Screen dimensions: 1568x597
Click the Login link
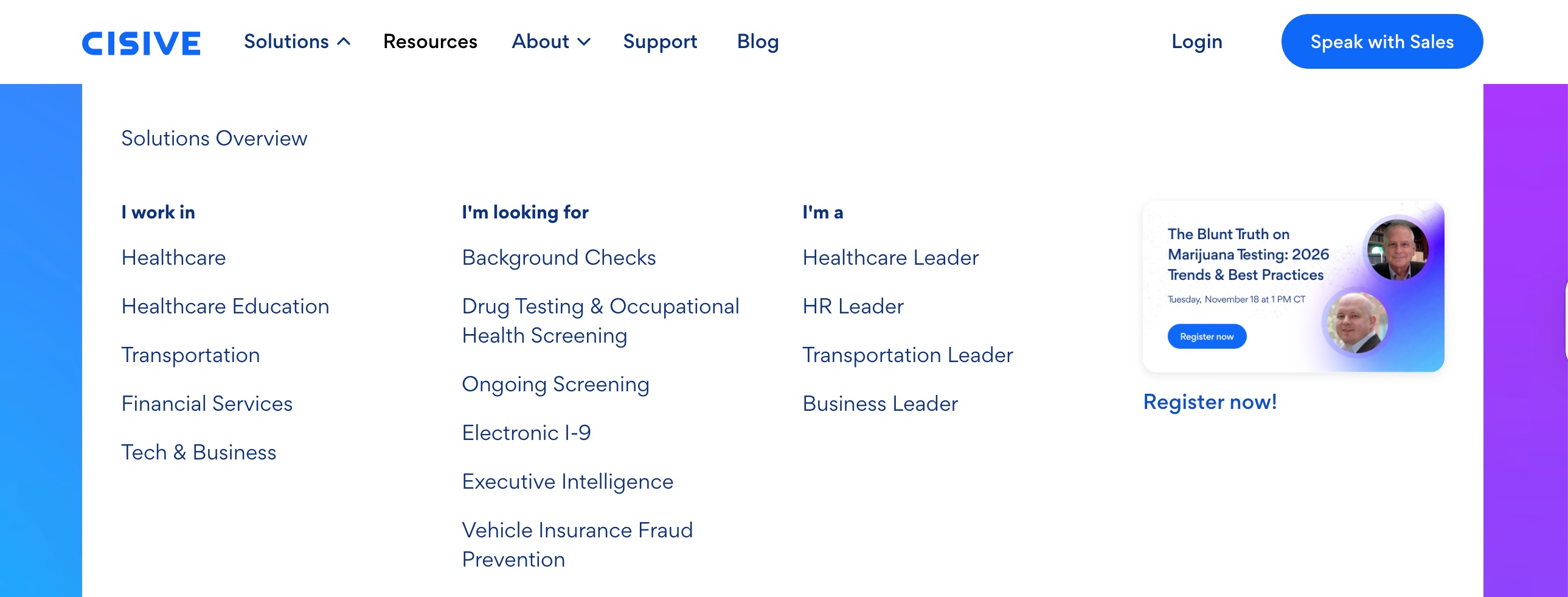click(x=1196, y=41)
